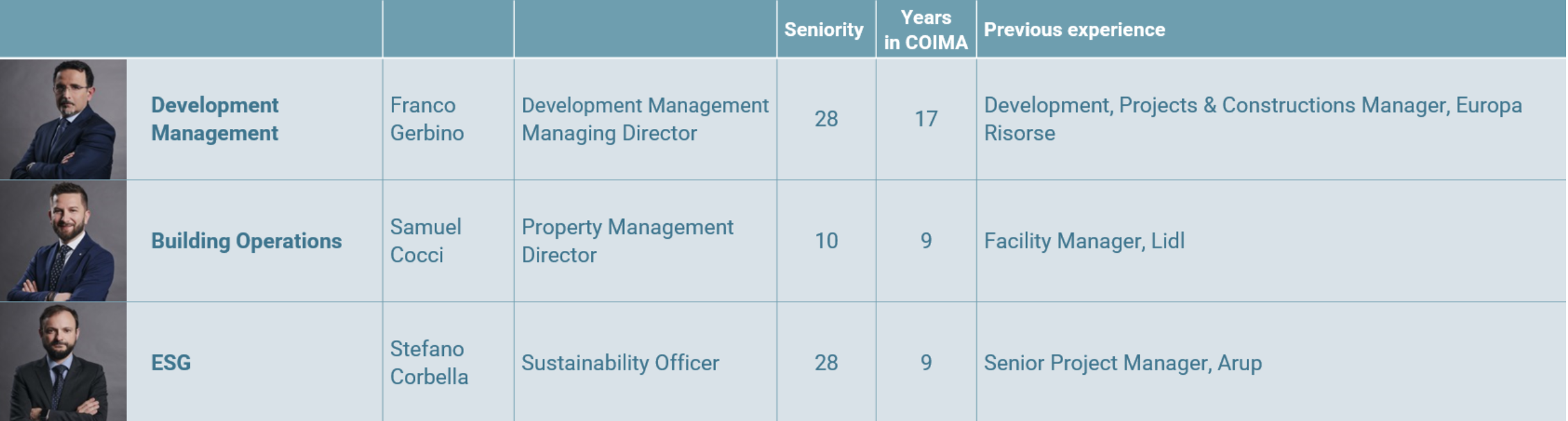Click Franco Gerbino's 17 years value
Viewport: 1568px width, 421px height.
(926, 119)
